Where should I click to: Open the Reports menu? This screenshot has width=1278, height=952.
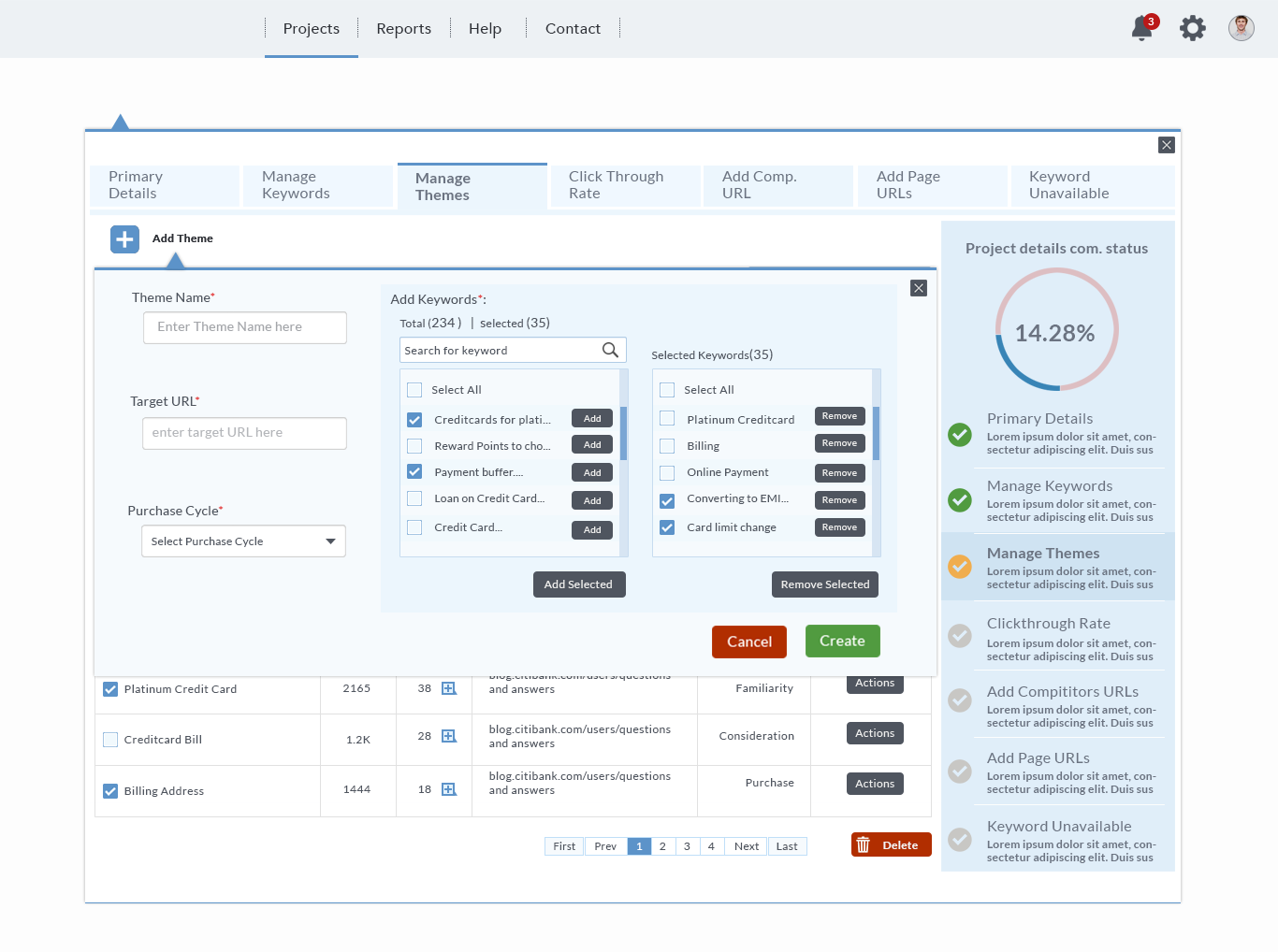click(x=404, y=29)
